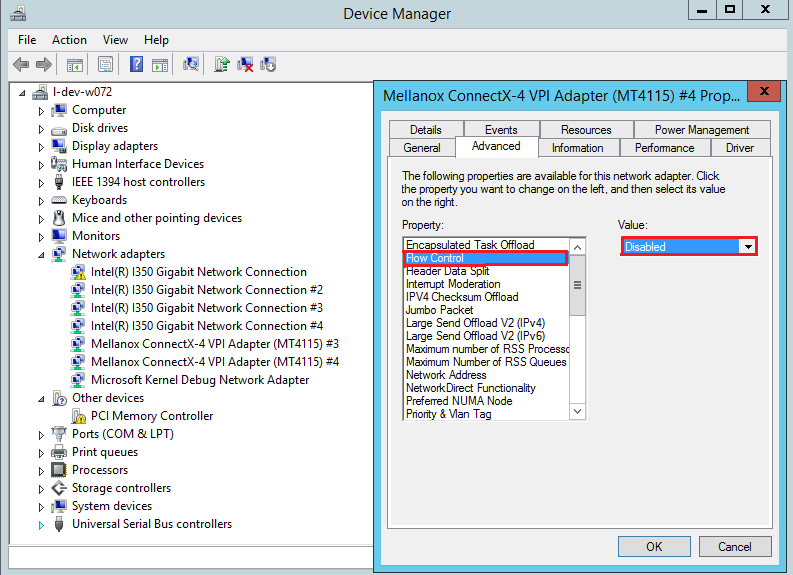This screenshot has height=575, width=793.
Task: Switch to the Events tab
Action: [x=501, y=129]
